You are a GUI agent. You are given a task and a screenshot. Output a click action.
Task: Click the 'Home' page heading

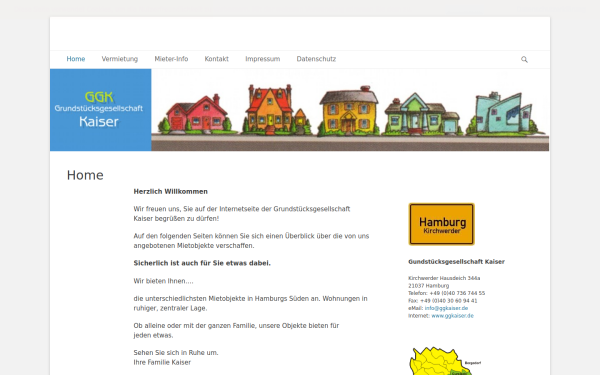[x=85, y=175]
